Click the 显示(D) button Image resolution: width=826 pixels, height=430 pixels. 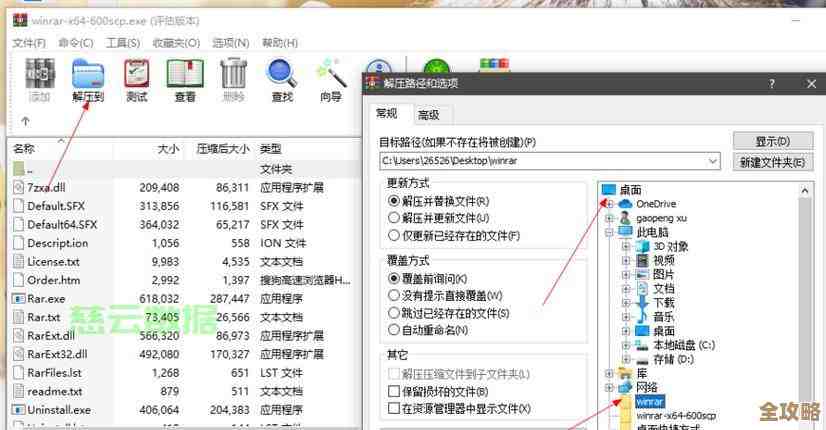coord(773,141)
